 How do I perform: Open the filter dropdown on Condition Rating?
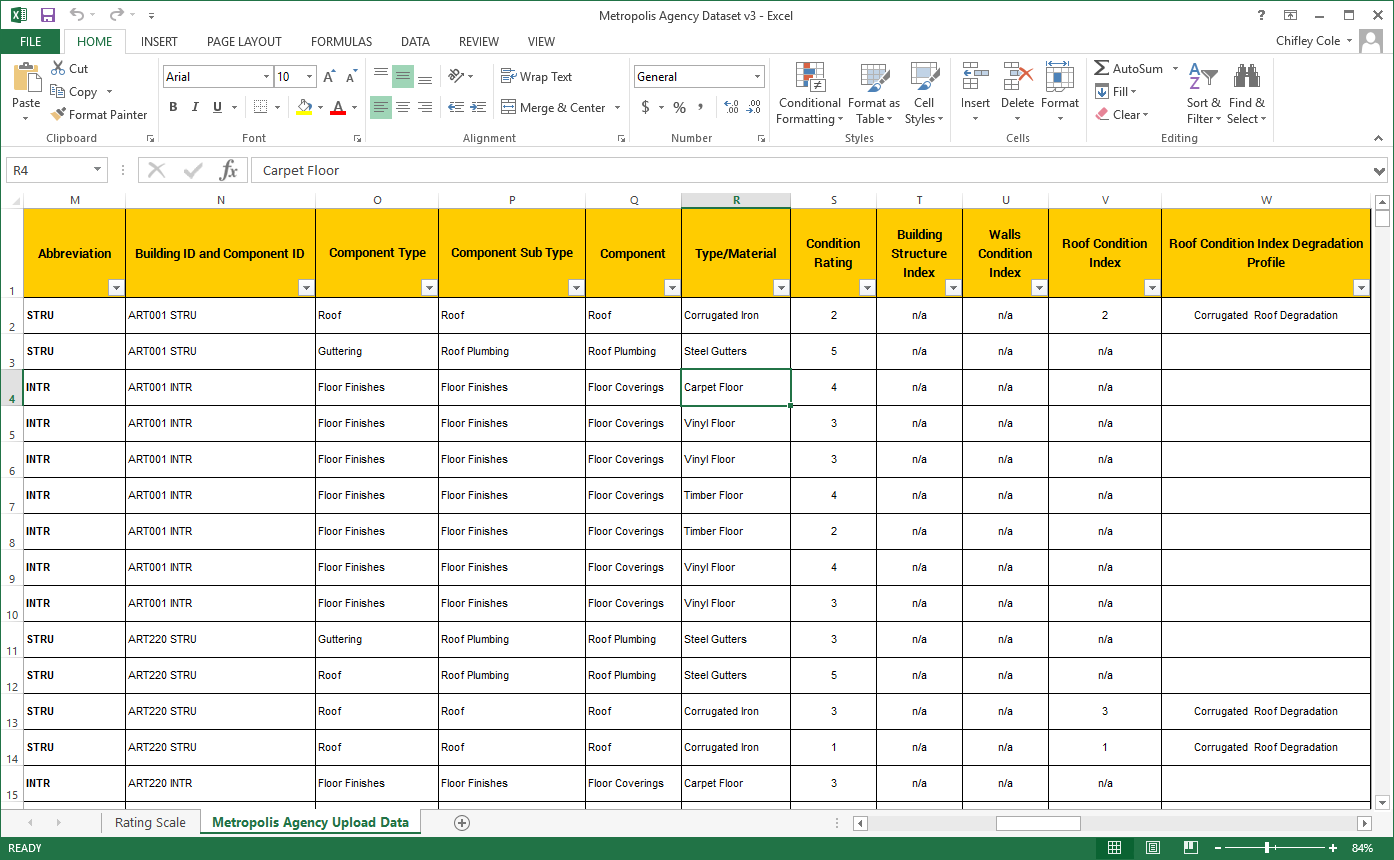tap(867, 288)
